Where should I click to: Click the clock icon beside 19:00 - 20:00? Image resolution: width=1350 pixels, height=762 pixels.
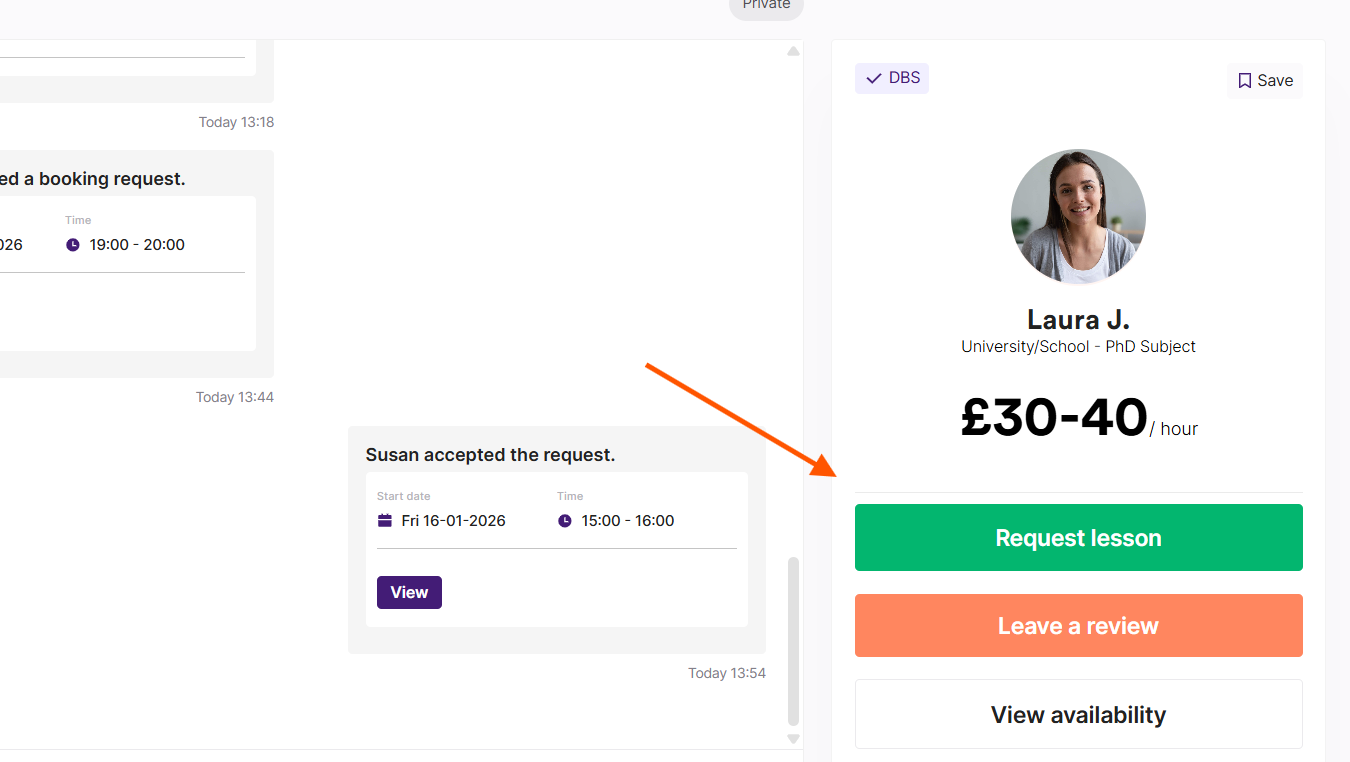(73, 245)
